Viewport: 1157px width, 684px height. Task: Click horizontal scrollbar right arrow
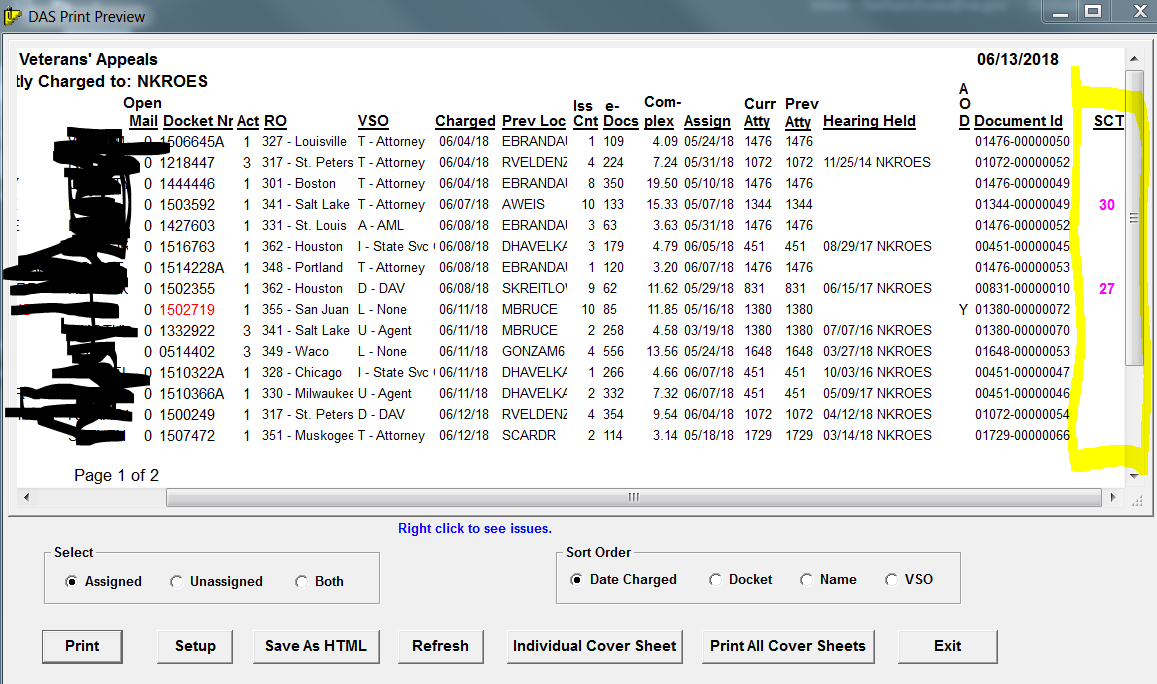coord(1113,497)
